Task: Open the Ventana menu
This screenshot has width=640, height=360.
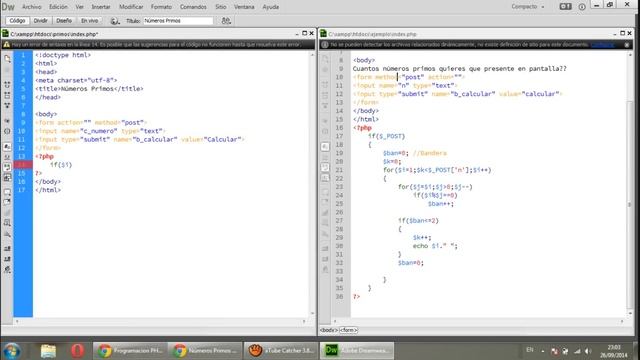Action: click(244, 7)
